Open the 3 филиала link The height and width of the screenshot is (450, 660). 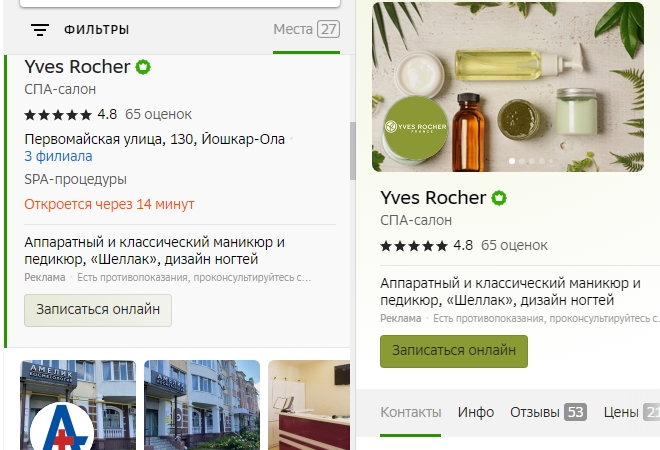58,156
